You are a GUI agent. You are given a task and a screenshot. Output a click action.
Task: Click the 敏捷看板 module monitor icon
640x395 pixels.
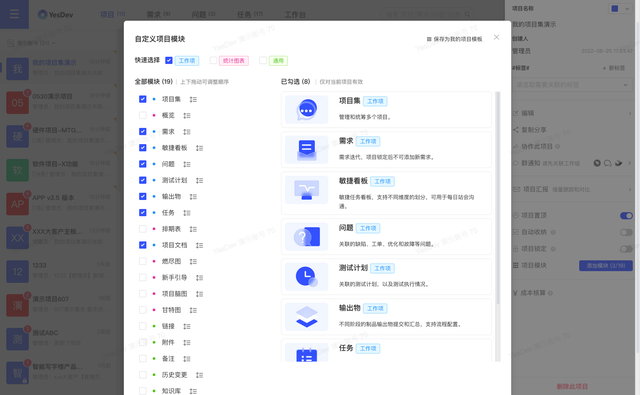307,190
